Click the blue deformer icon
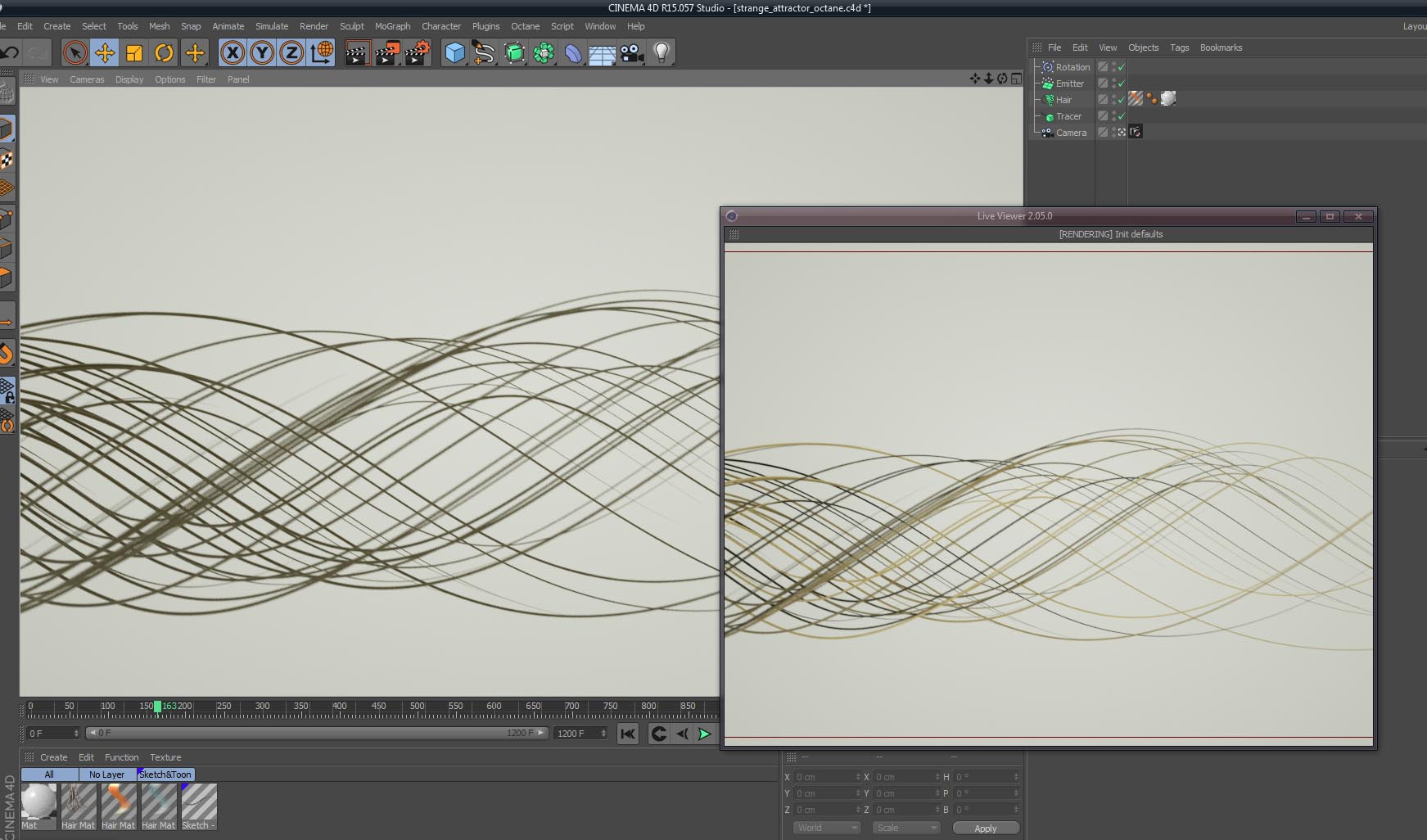 click(573, 53)
